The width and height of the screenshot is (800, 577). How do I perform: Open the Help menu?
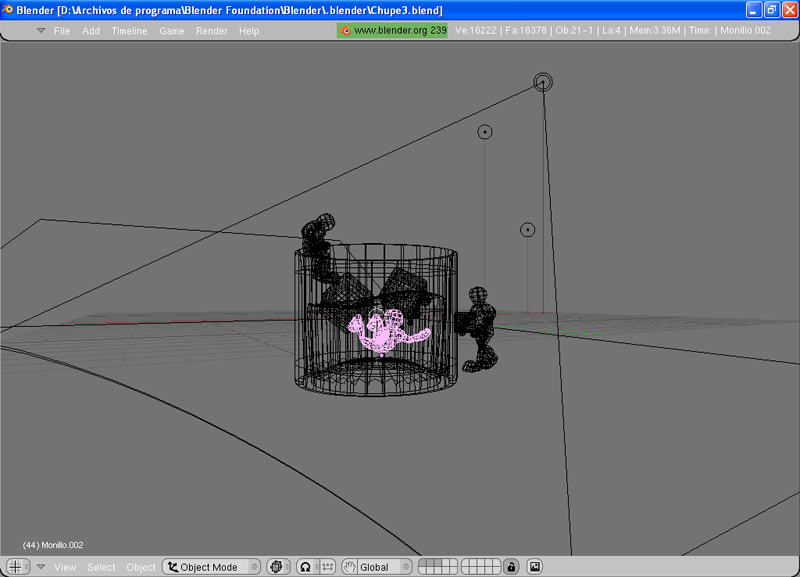[x=249, y=31]
